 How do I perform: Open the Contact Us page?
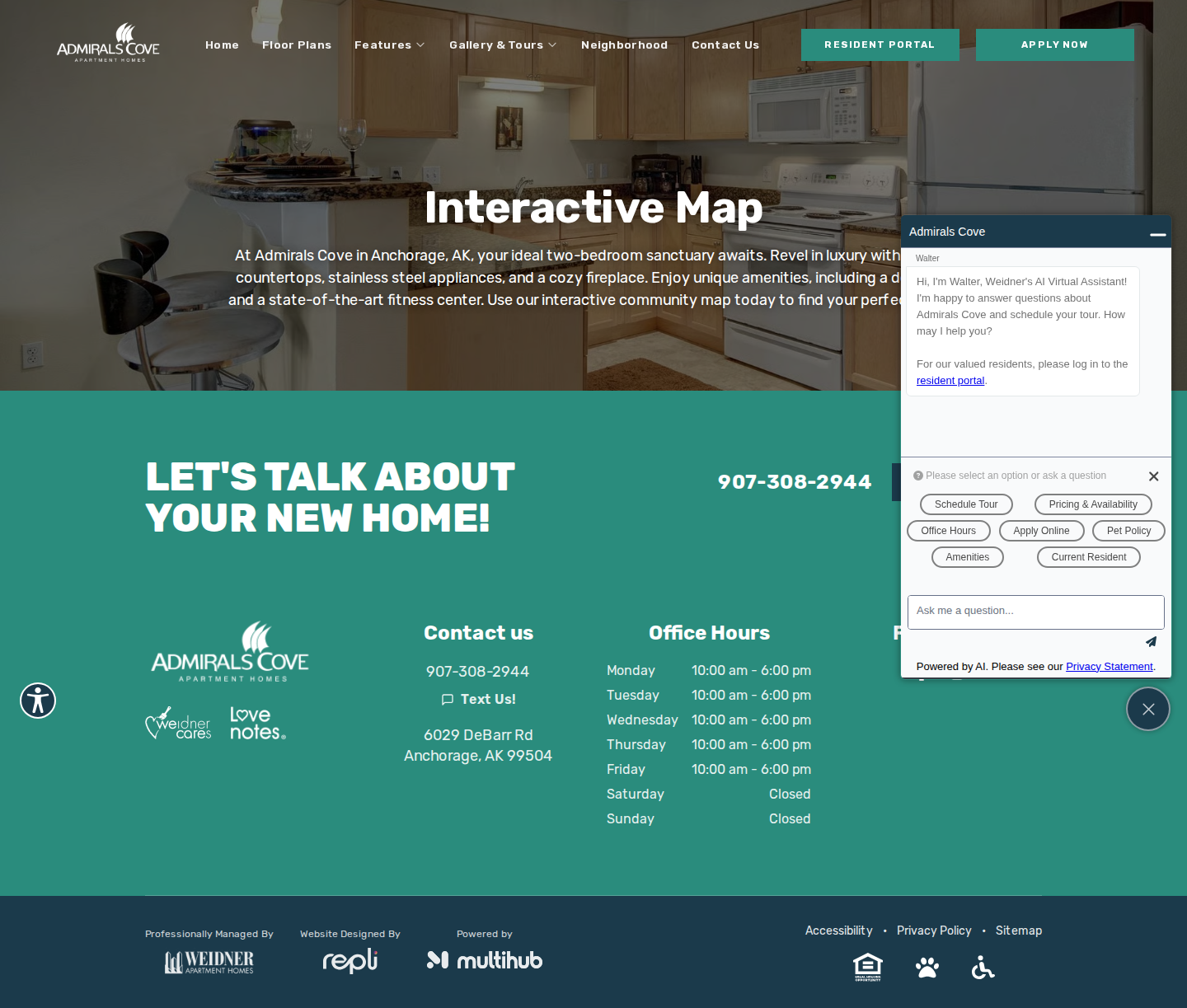click(x=725, y=45)
